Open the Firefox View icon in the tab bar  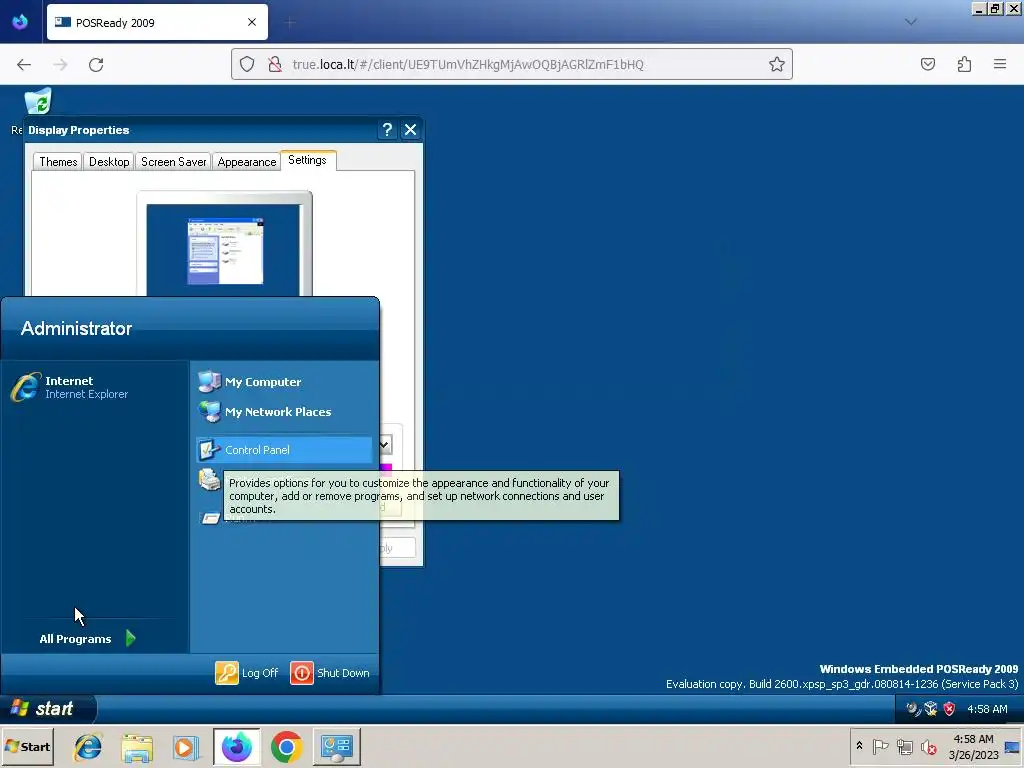click(x=20, y=22)
